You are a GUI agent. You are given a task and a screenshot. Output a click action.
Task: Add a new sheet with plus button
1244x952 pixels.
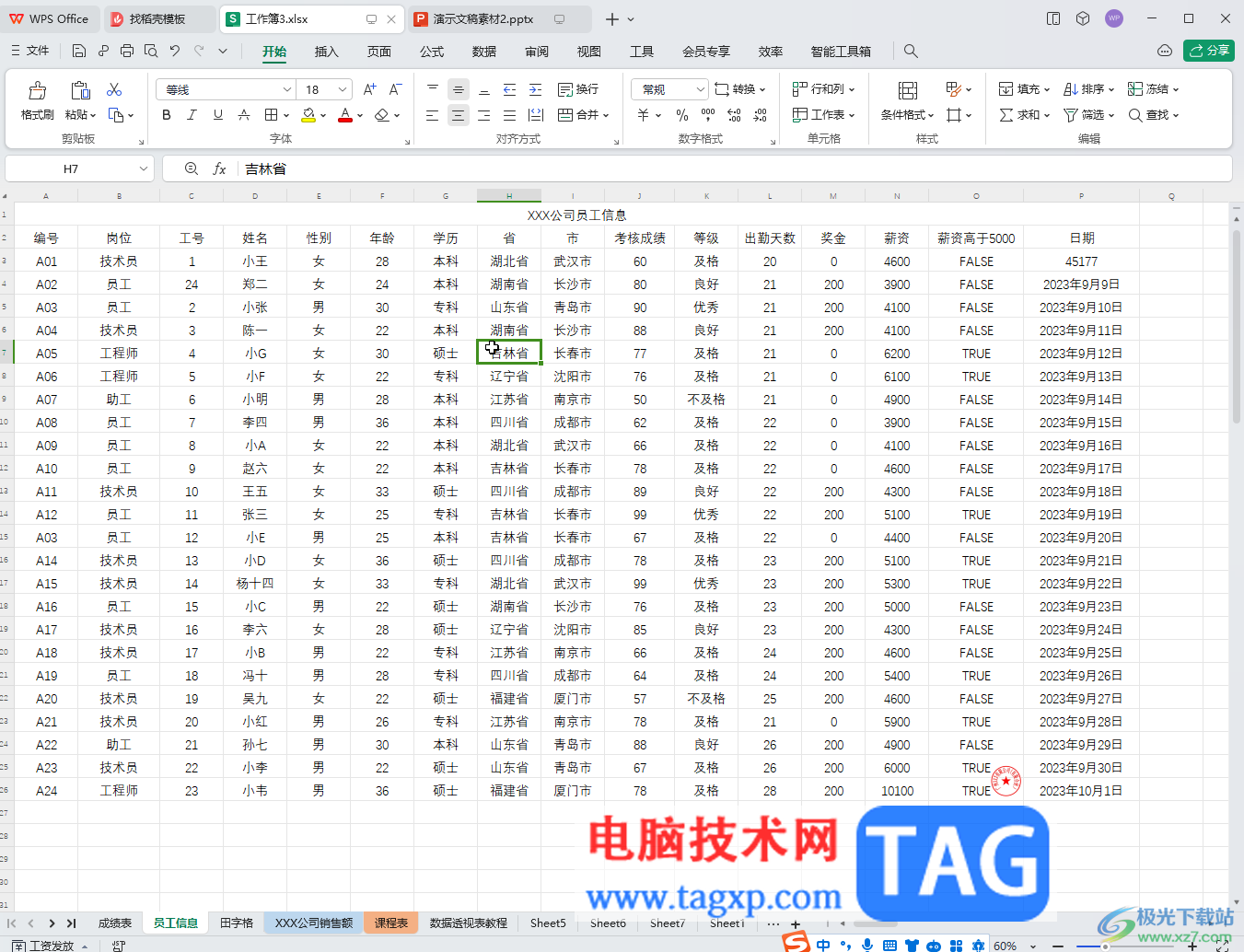point(796,923)
